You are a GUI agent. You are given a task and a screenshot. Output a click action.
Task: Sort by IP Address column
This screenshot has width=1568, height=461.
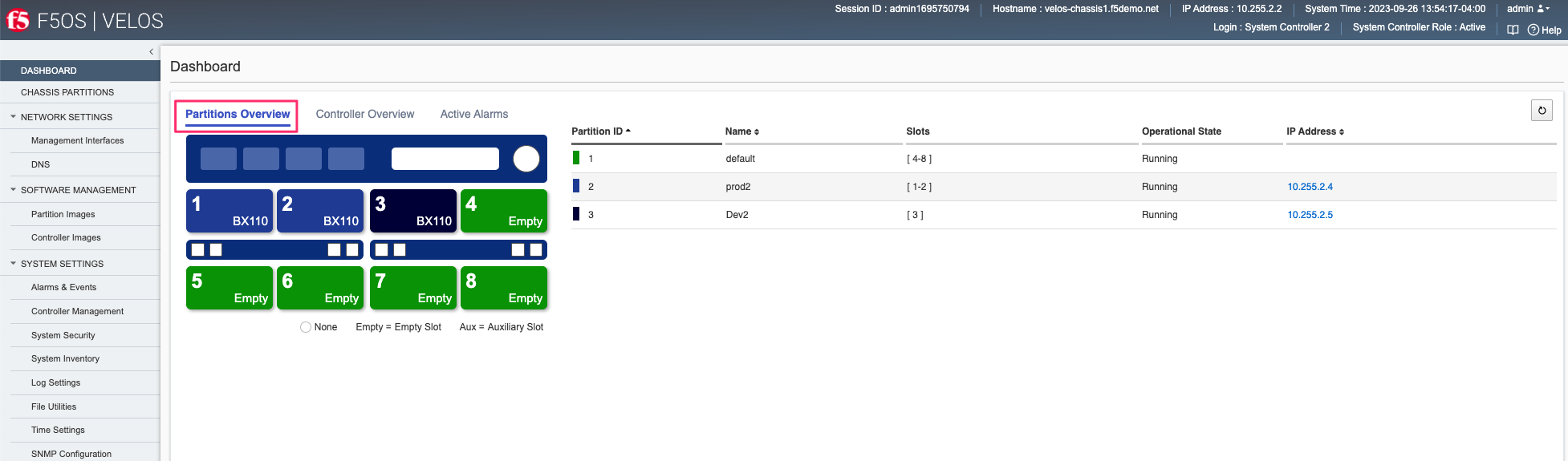click(1315, 131)
